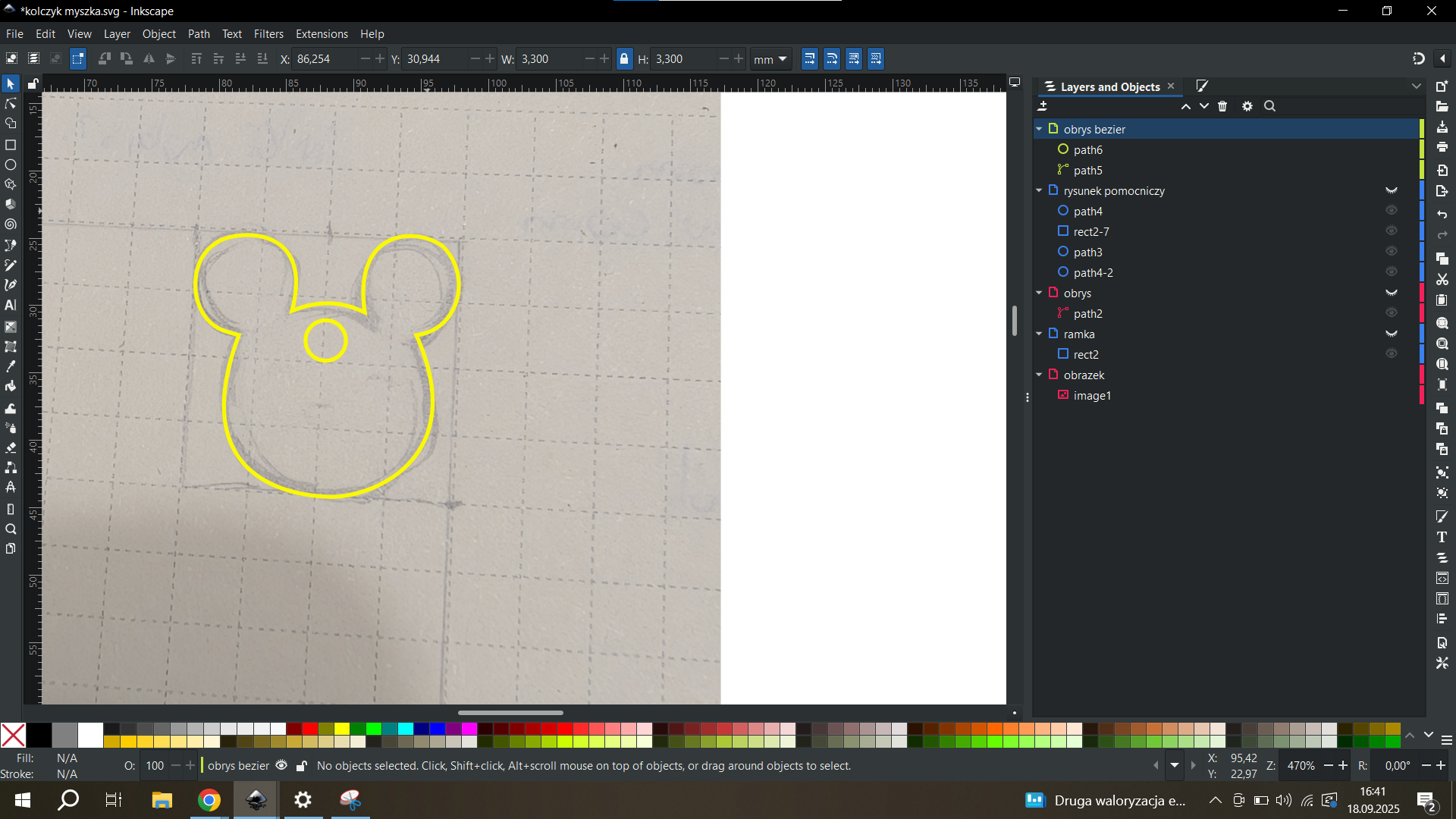
Task: Collapse the obrys bezier layer
Action: coord(1039,129)
